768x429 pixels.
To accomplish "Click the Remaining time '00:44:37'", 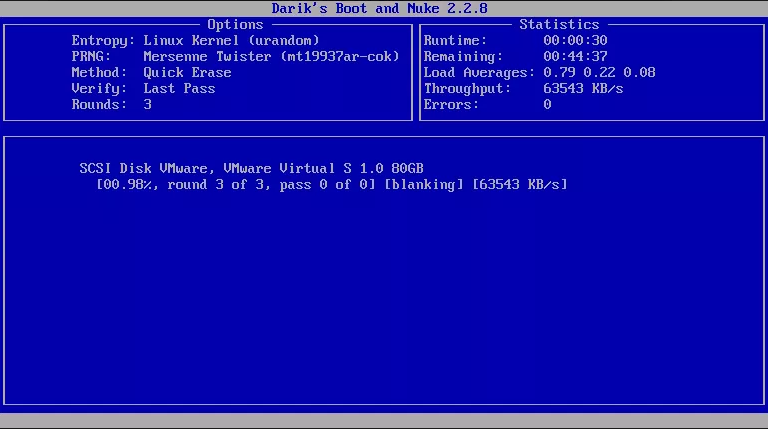I will (x=575, y=57).
